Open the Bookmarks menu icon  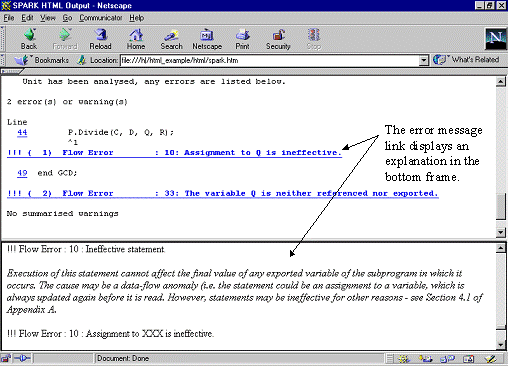(22, 60)
